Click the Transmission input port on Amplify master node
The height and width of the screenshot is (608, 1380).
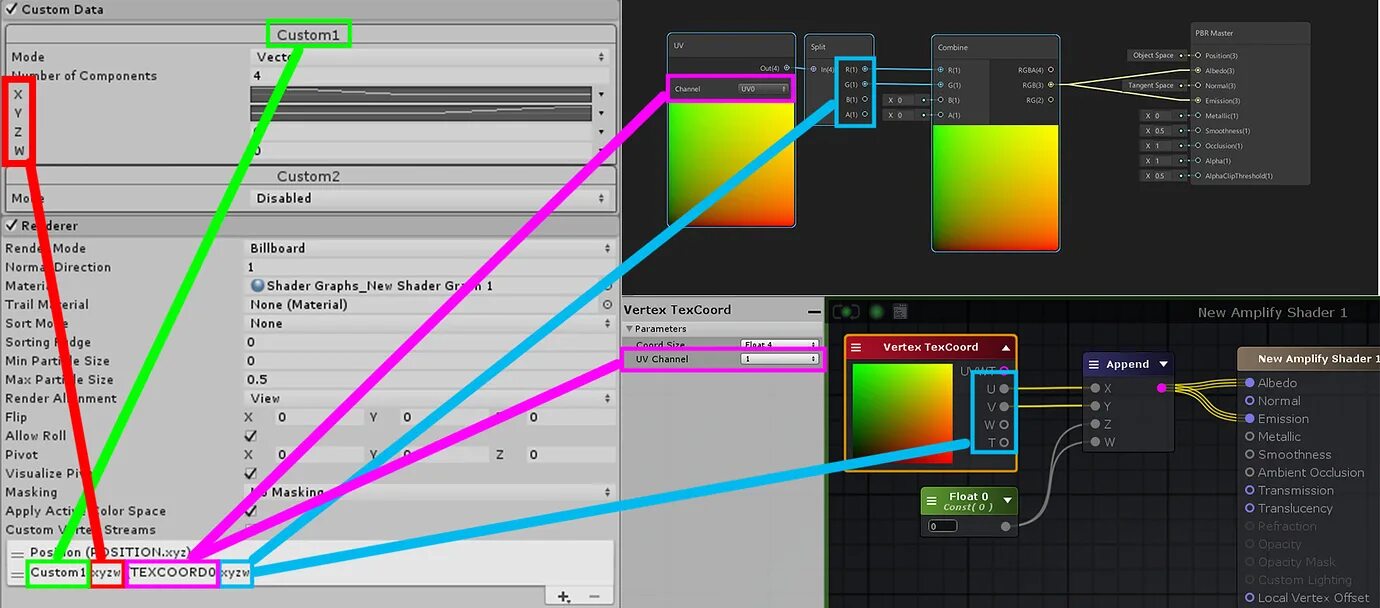tap(1249, 490)
